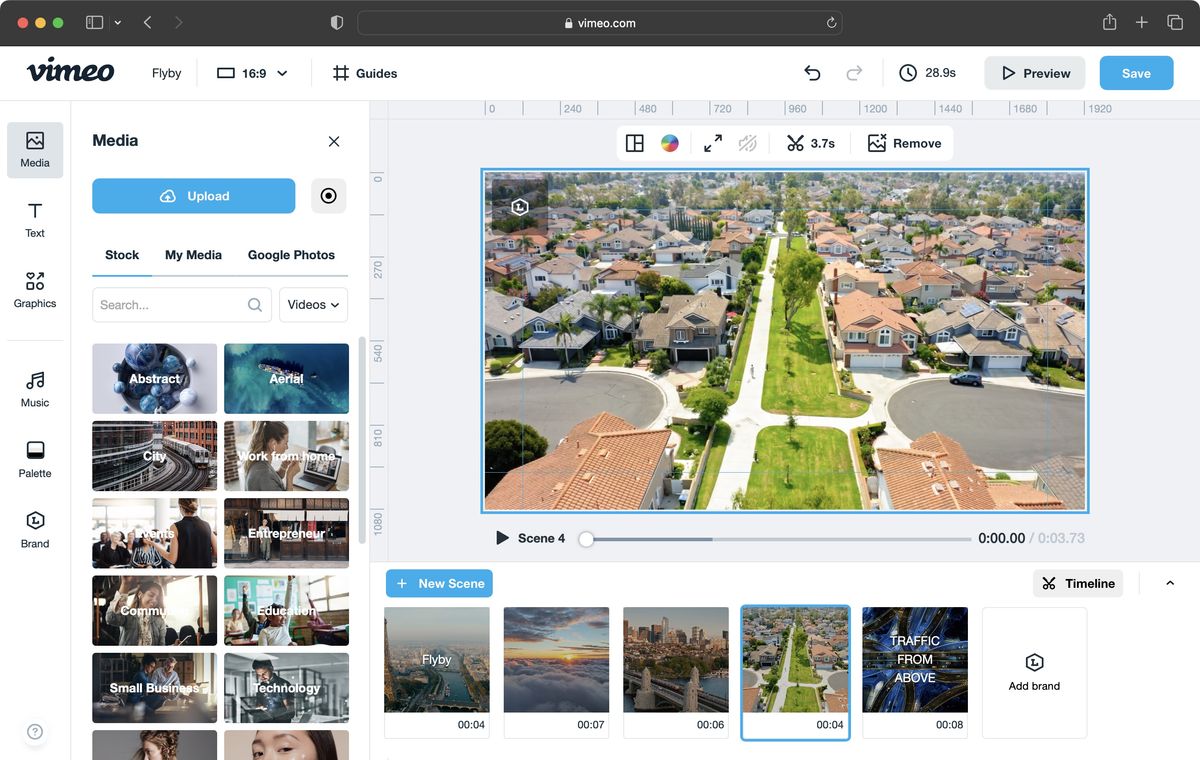Switch to the Stock tab
Screen dimensions: 1200x760
(122, 255)
